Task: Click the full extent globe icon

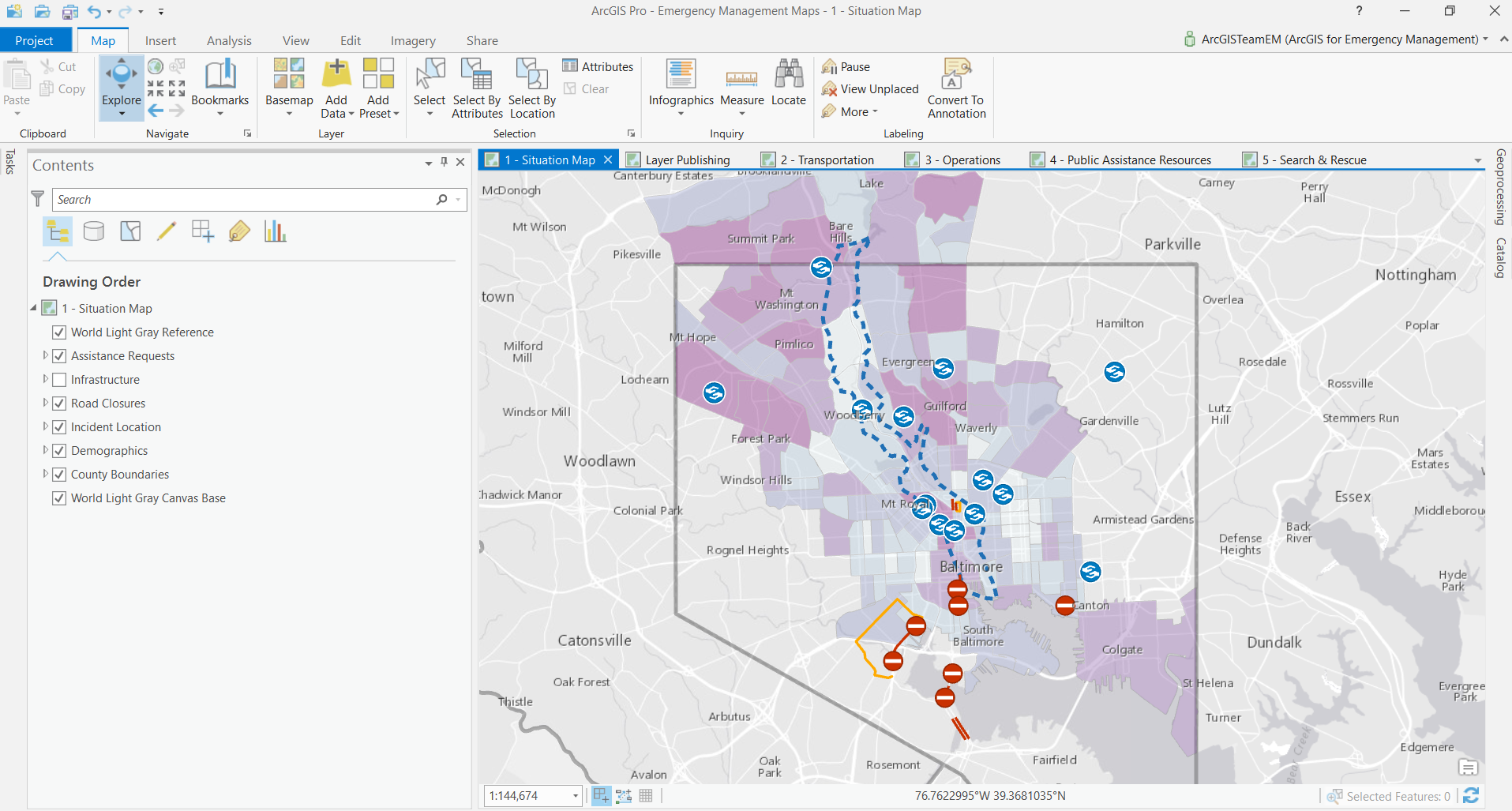Action: tap(156, 66)
